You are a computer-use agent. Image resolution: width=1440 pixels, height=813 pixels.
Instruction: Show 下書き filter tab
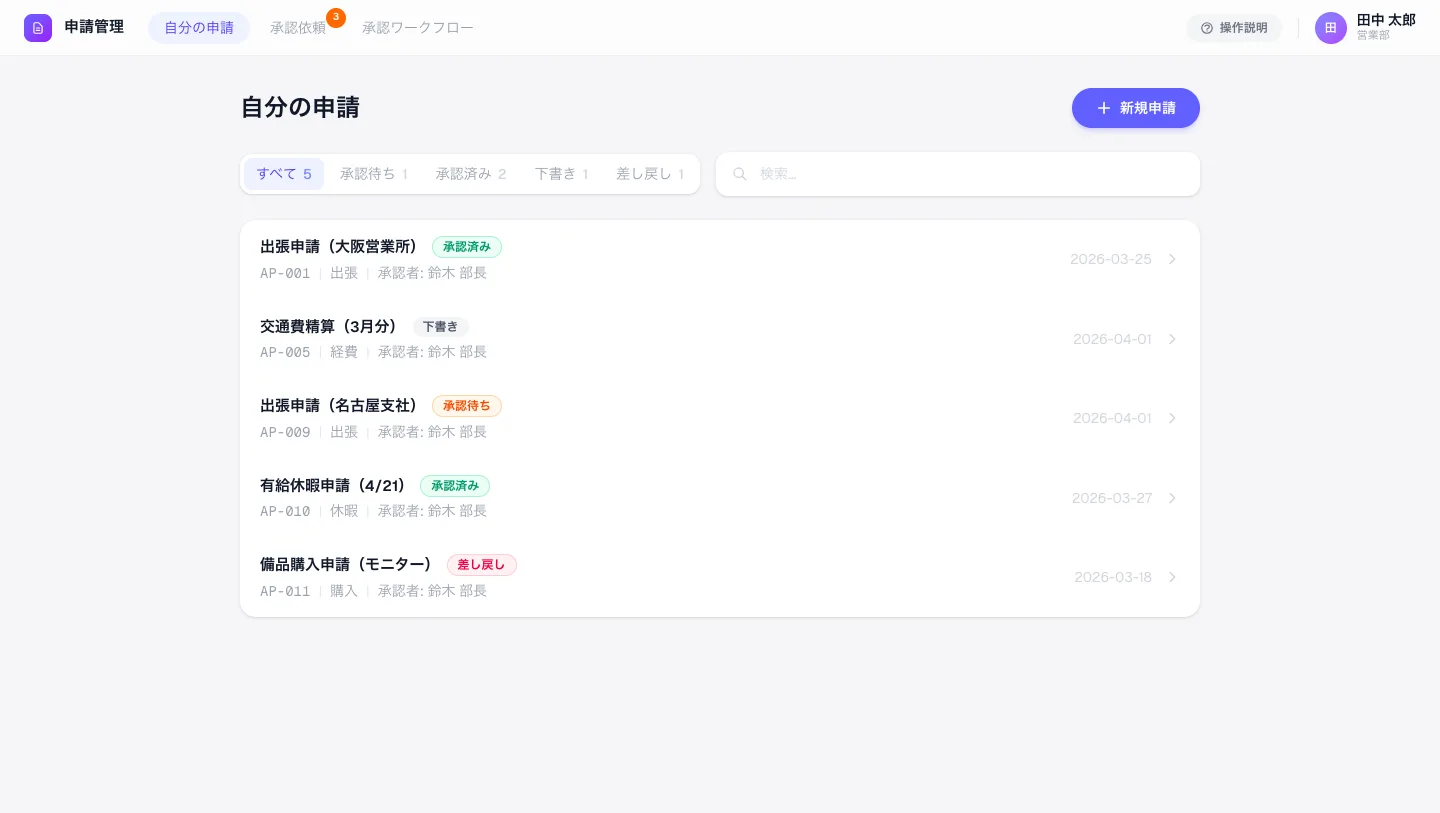561,174
